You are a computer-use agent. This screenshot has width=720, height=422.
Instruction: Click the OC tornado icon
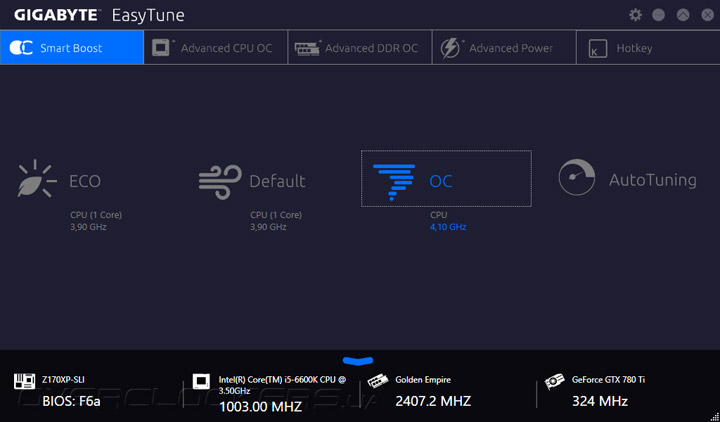(x=394, y=182)
